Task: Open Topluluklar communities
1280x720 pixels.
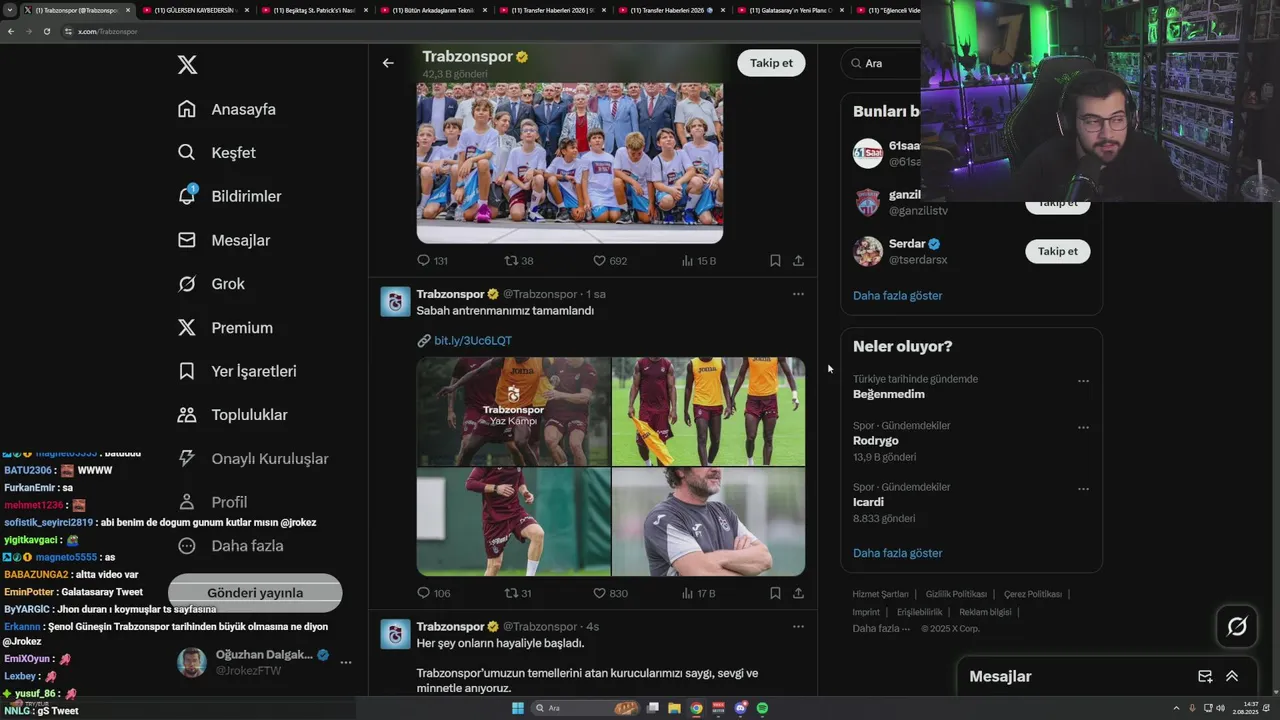Action: pos(232,415)
